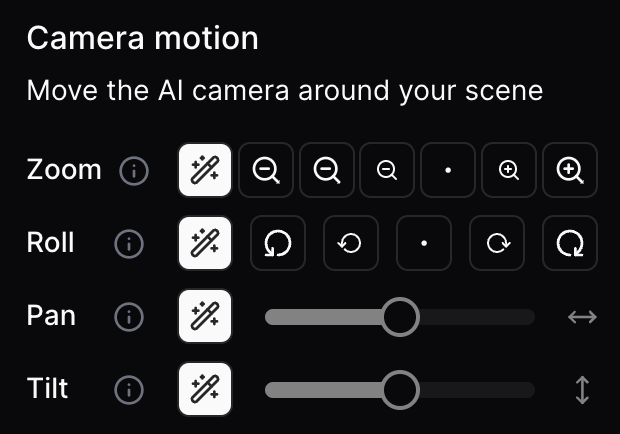The width and height of the screenshot is (620, 434).
Task: Select strong counterclockwise roll
Action: tap(278, 243)
